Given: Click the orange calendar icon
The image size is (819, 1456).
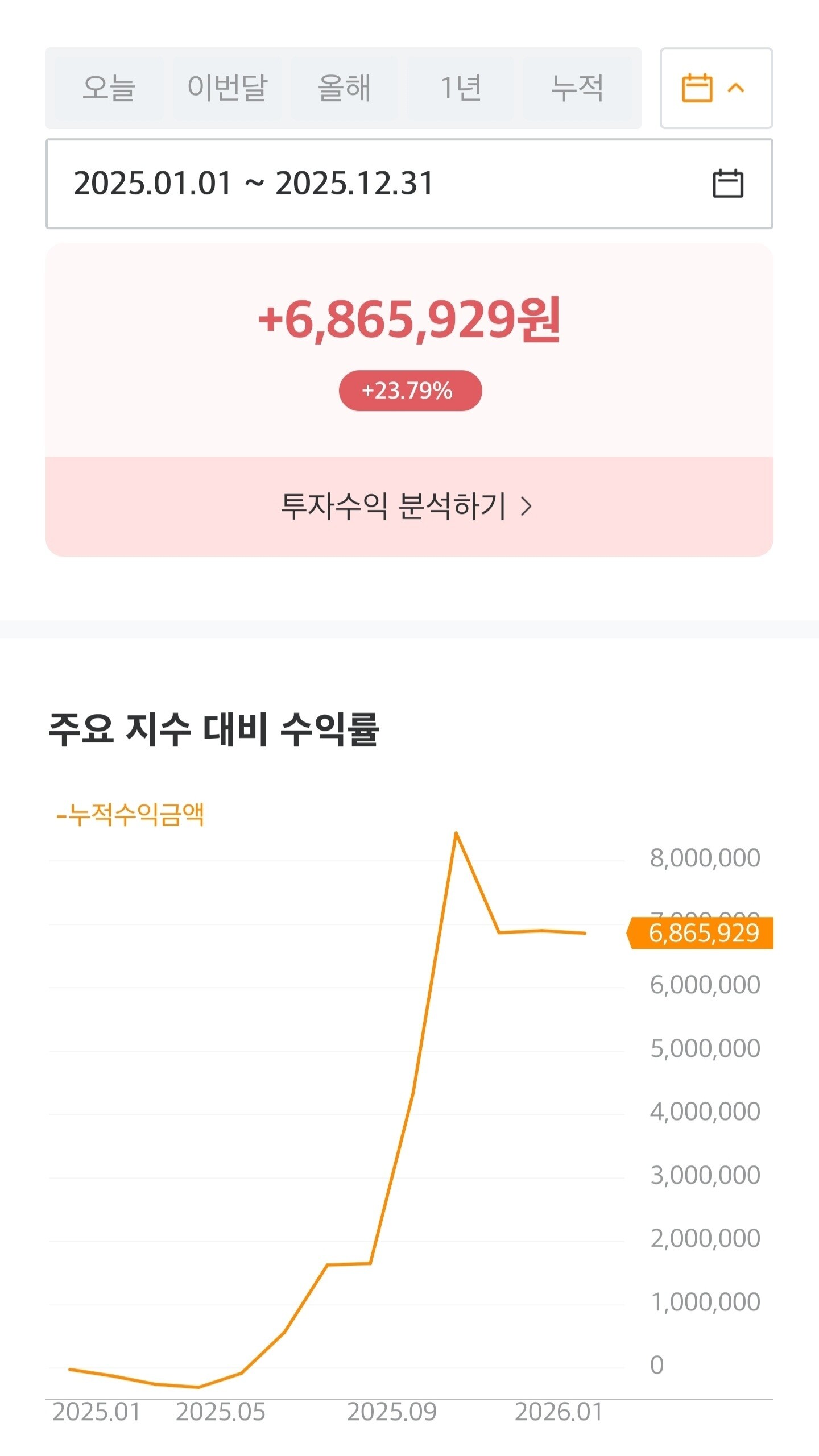Looking at the screenshot, I should tap(697, 88).
